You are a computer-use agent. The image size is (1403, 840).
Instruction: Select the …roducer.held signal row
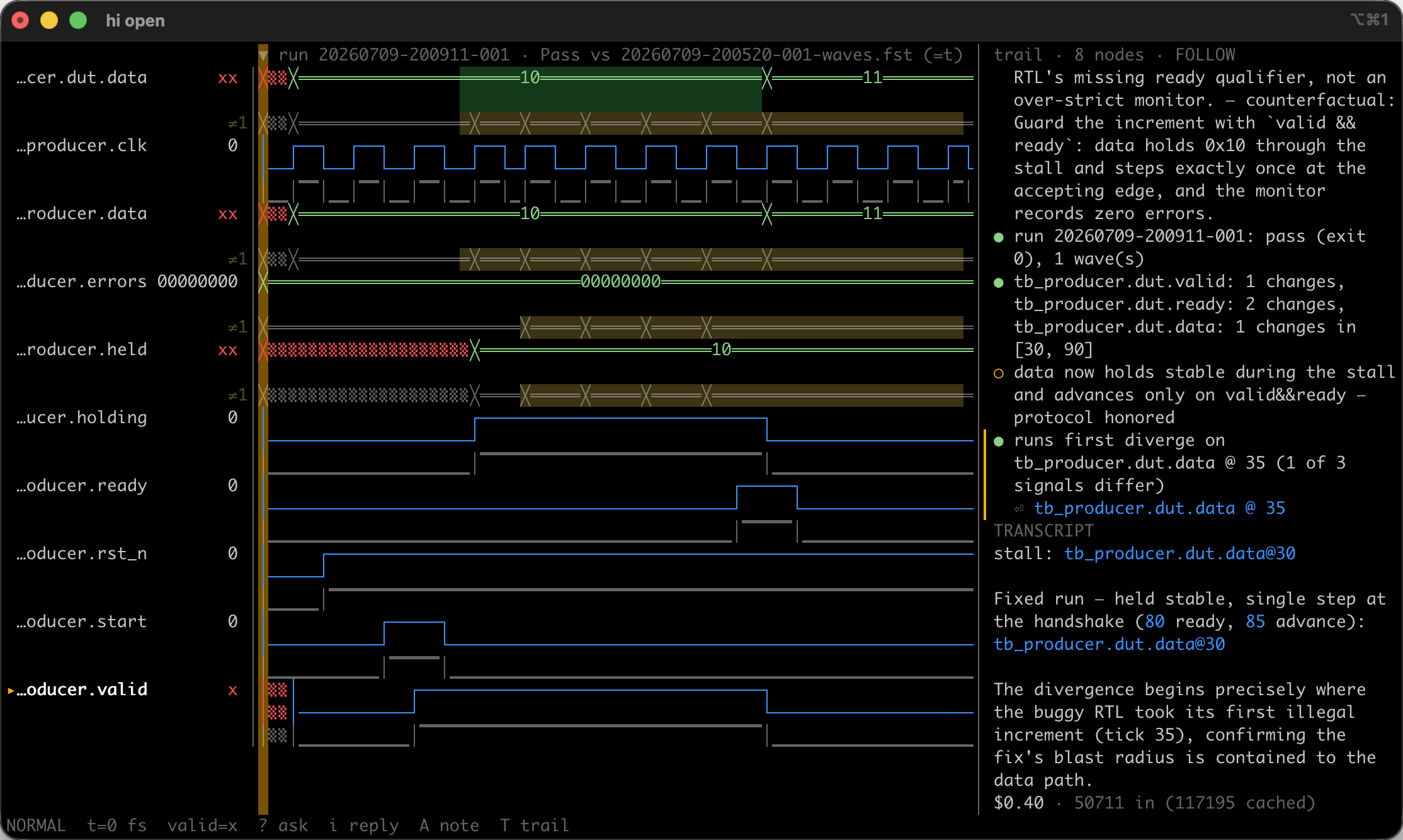(x=127, y=350)
